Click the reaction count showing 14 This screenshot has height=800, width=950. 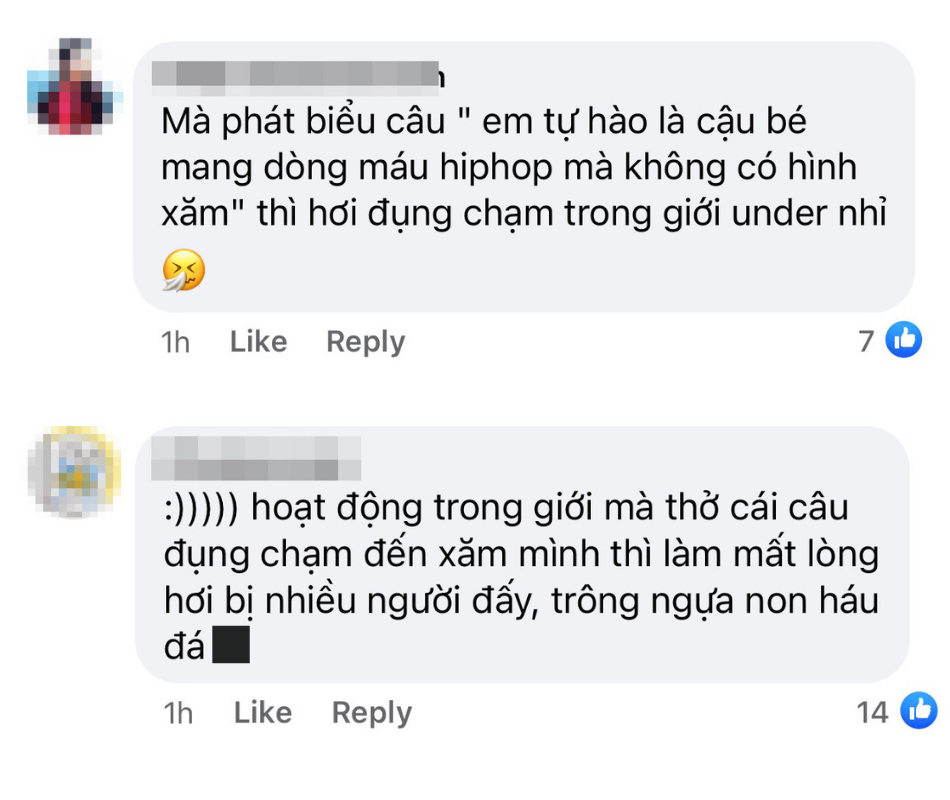click(x=871, y=713)
